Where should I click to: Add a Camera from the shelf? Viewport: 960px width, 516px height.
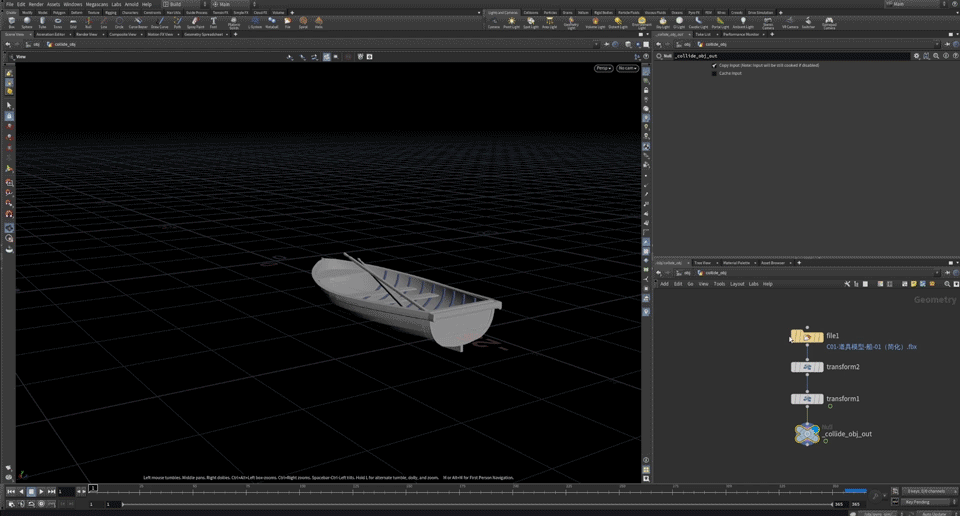(493, 22)
